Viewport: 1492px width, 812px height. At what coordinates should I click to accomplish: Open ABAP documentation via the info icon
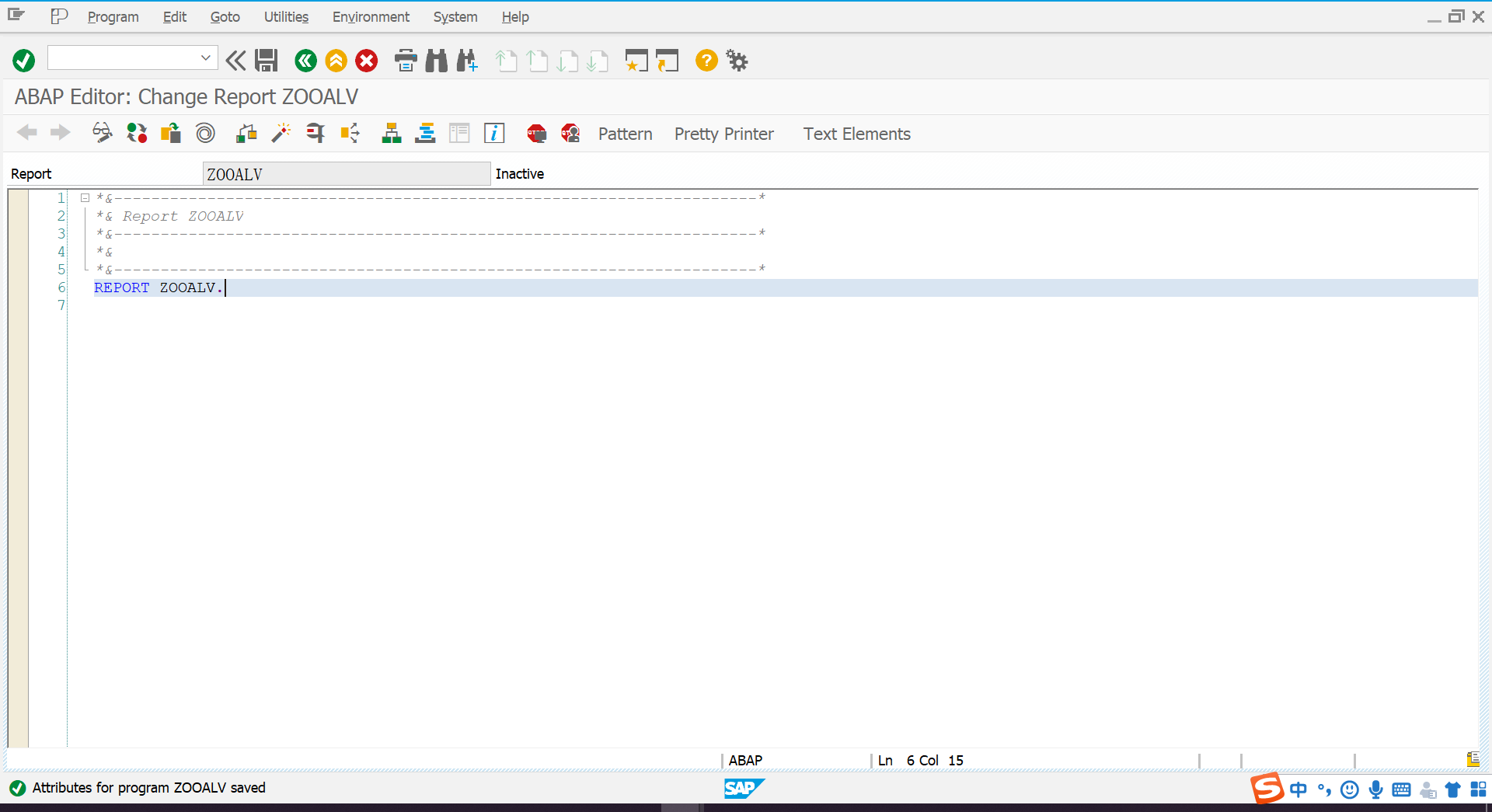click(494, 133)
